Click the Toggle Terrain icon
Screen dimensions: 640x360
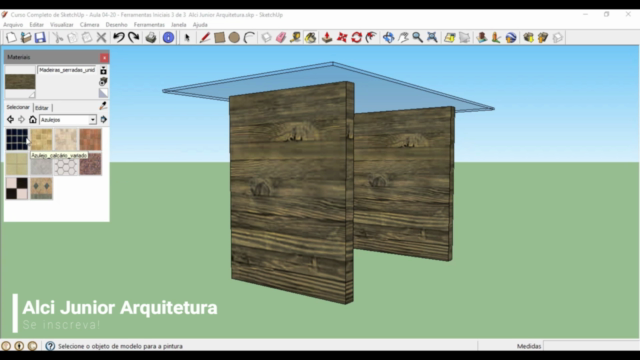pyautogui.click(x=464, y=38)
